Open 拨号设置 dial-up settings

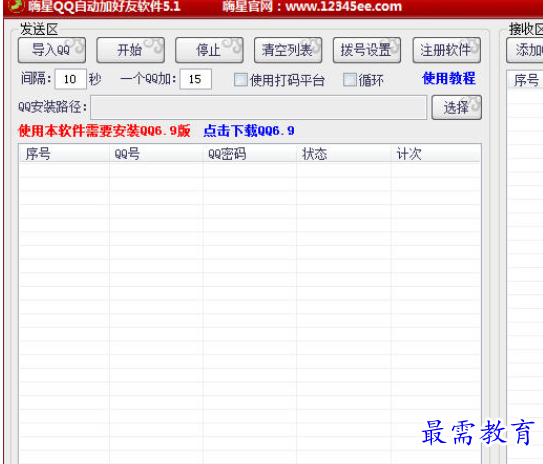(367, 50)
